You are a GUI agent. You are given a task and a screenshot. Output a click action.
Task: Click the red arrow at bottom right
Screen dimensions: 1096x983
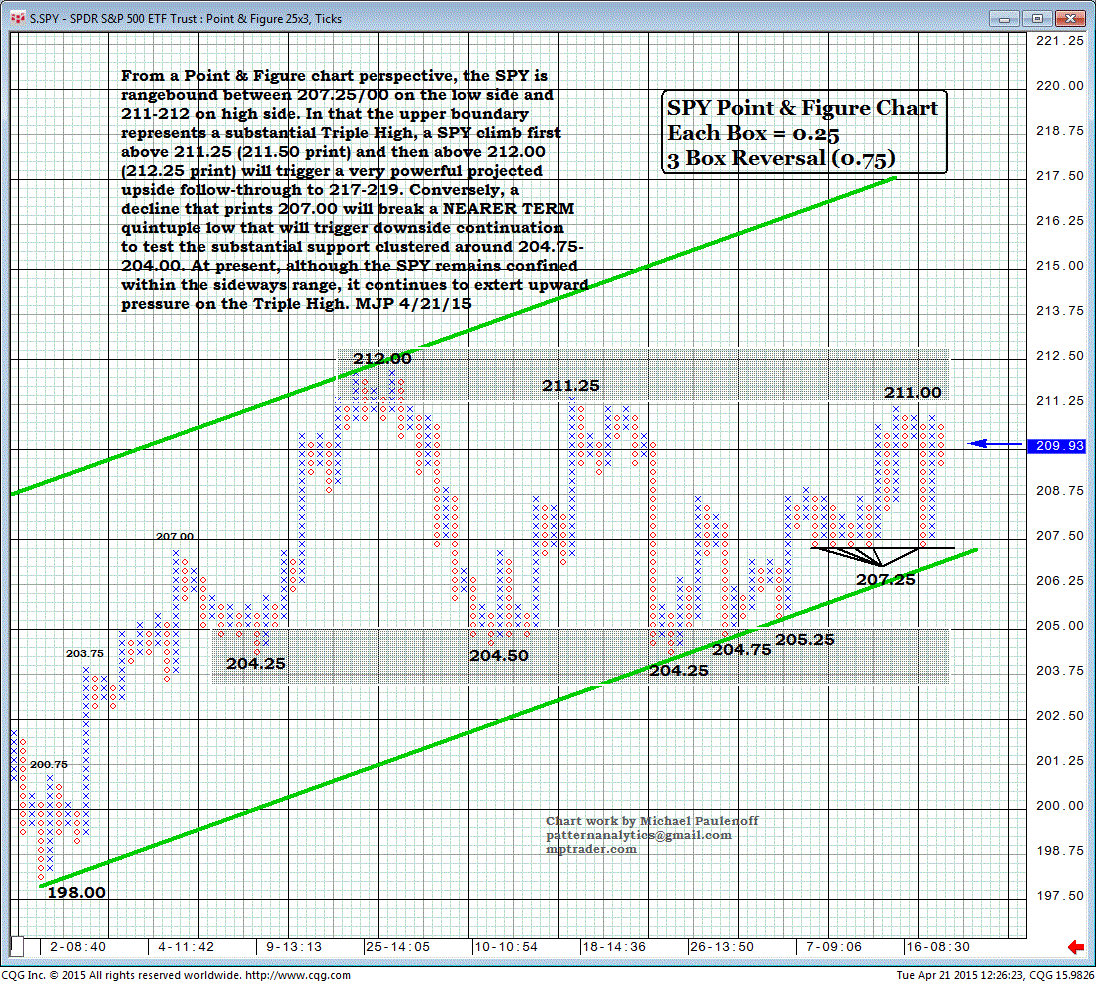[1076, 947]
